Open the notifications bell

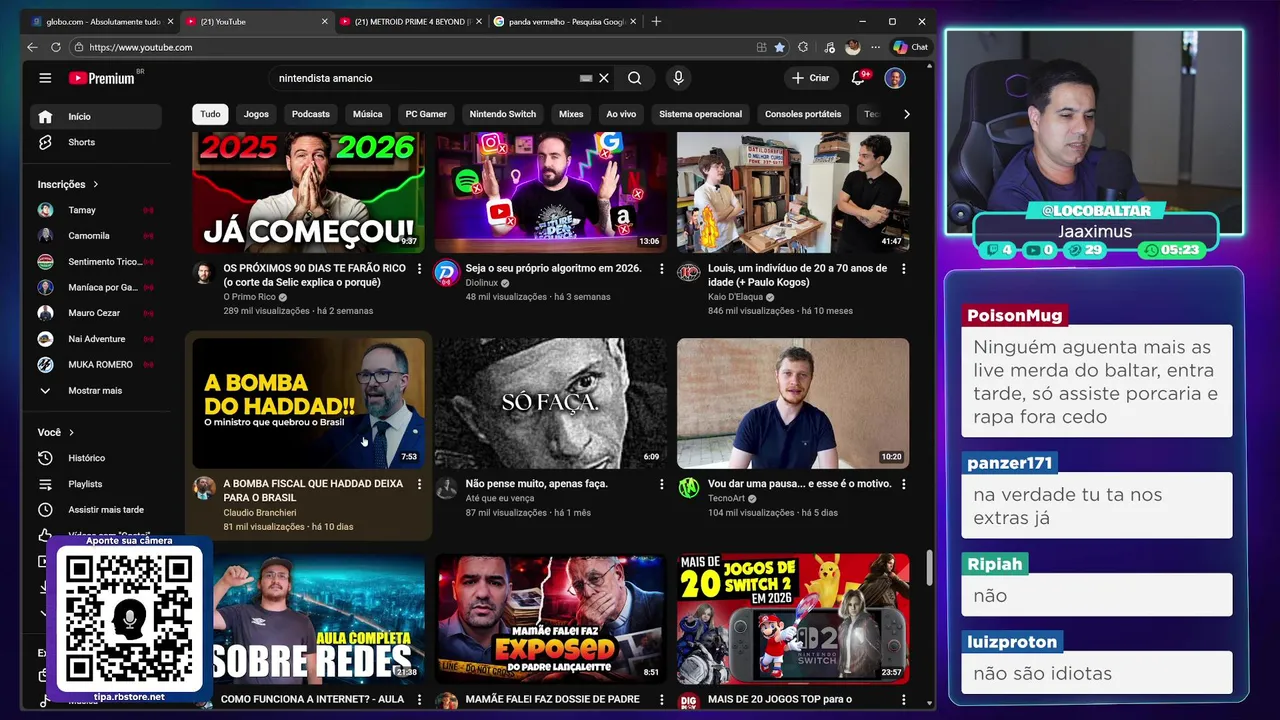858,78
